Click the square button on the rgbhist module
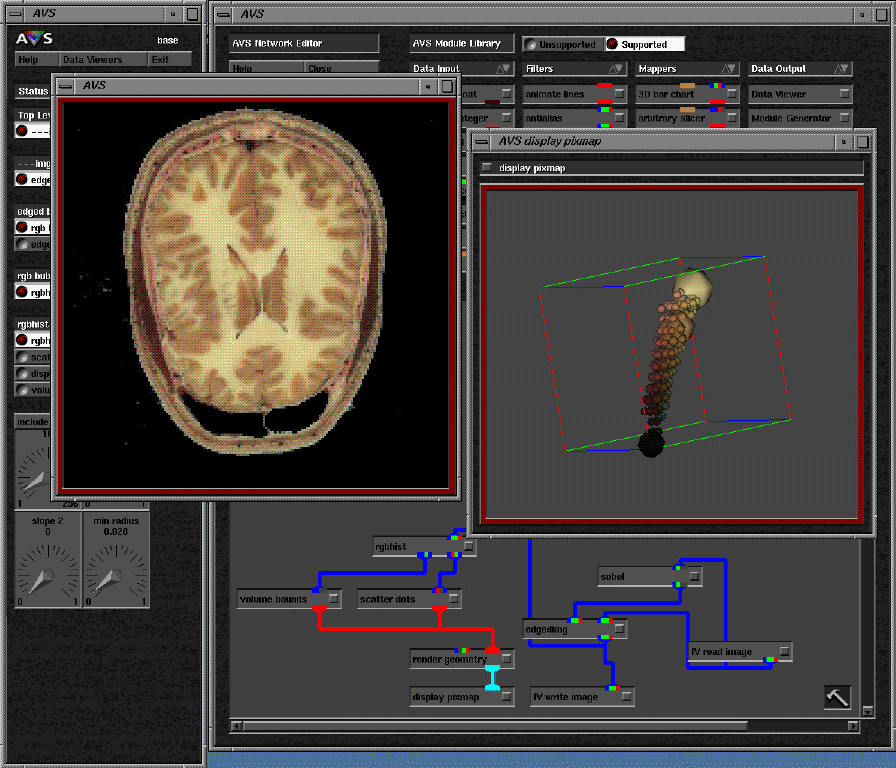Image resolution: width=896 pixels, height=768 pixels. (x=469, y=546)
